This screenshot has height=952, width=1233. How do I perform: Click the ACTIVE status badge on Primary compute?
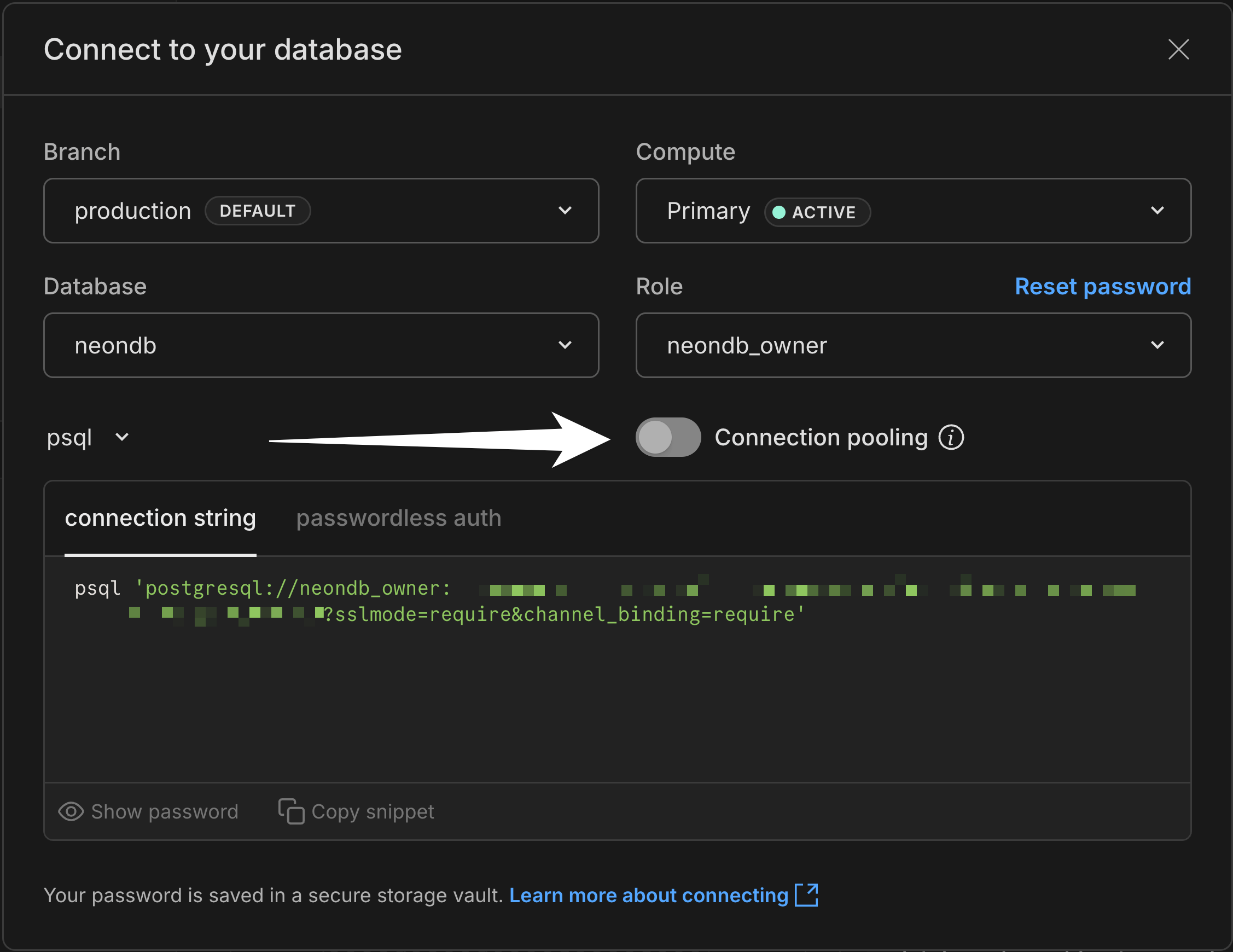coord(817,212)
